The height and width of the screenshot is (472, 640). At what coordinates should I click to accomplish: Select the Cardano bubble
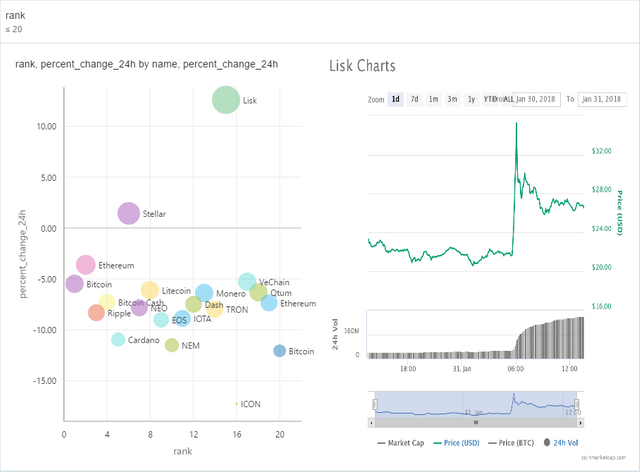tap(118, 339)
